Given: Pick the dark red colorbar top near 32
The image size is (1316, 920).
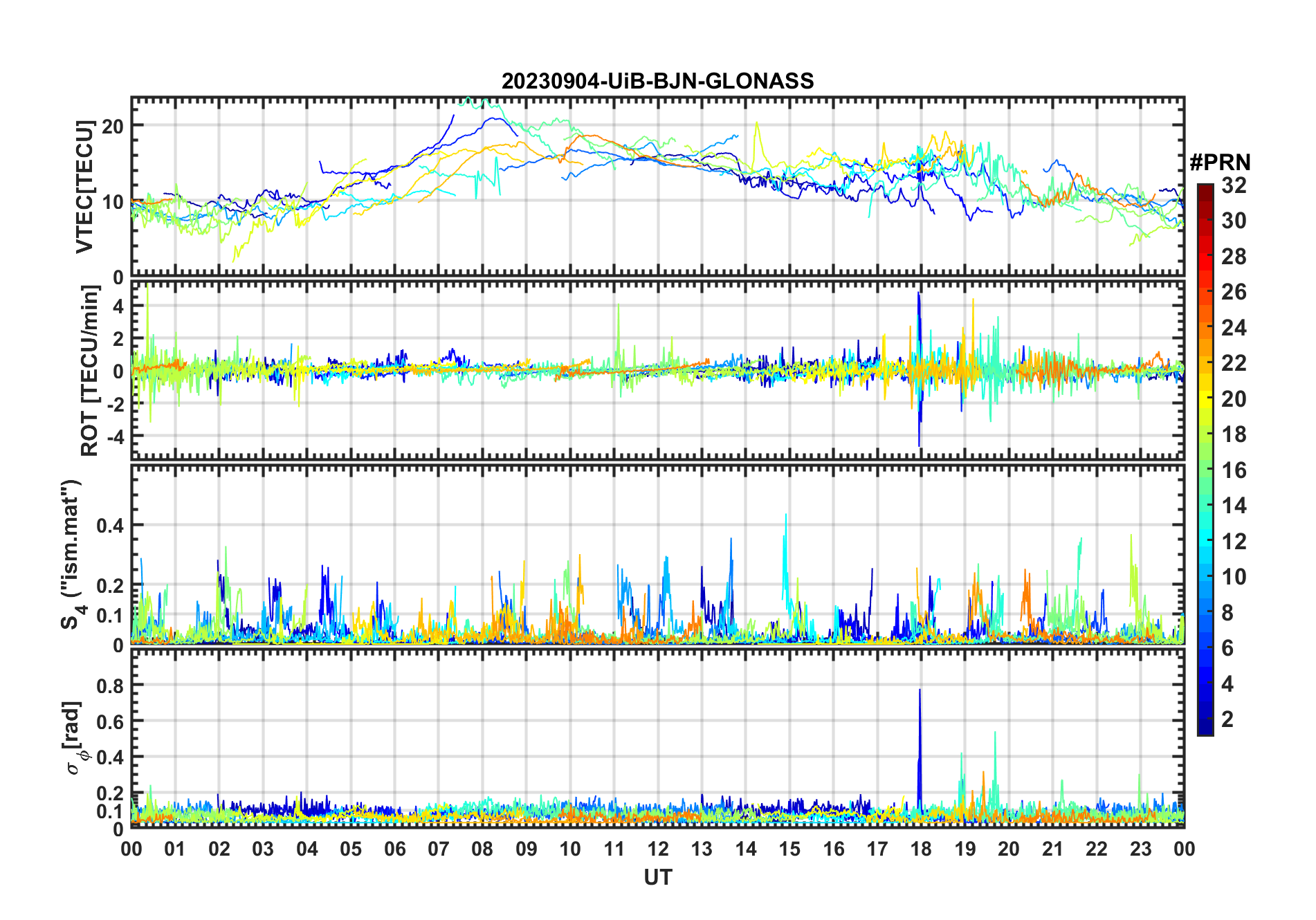Looking at the screenshot, I should coord(1205,188).
